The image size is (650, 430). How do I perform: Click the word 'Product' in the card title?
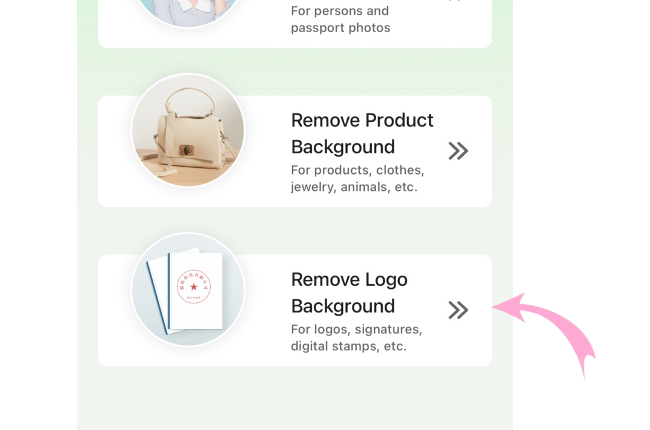(x=399, y=121)
